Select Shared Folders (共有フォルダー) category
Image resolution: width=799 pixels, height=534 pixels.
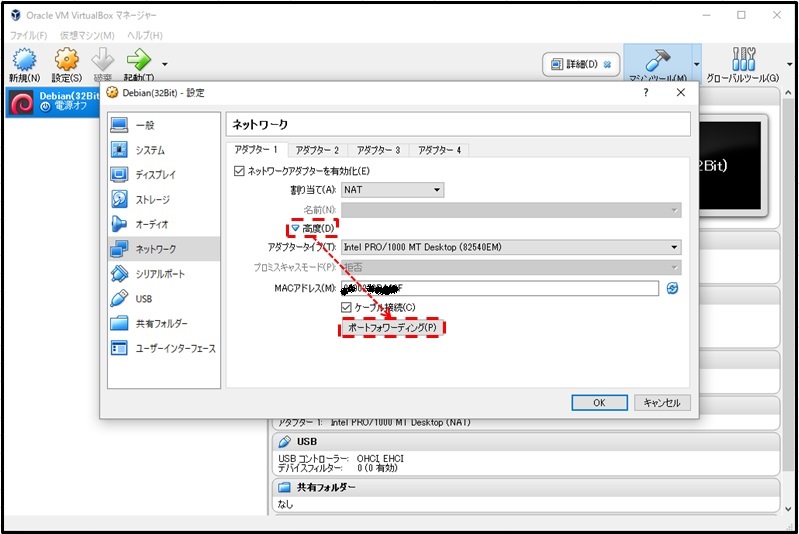(x=164, y=323)
